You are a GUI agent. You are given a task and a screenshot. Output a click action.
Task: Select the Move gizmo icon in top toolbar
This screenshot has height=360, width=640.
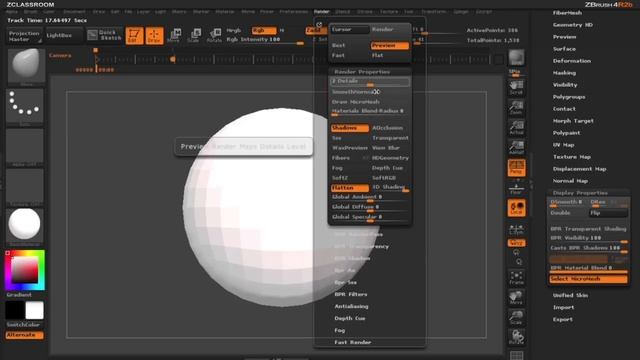point(174,36)
